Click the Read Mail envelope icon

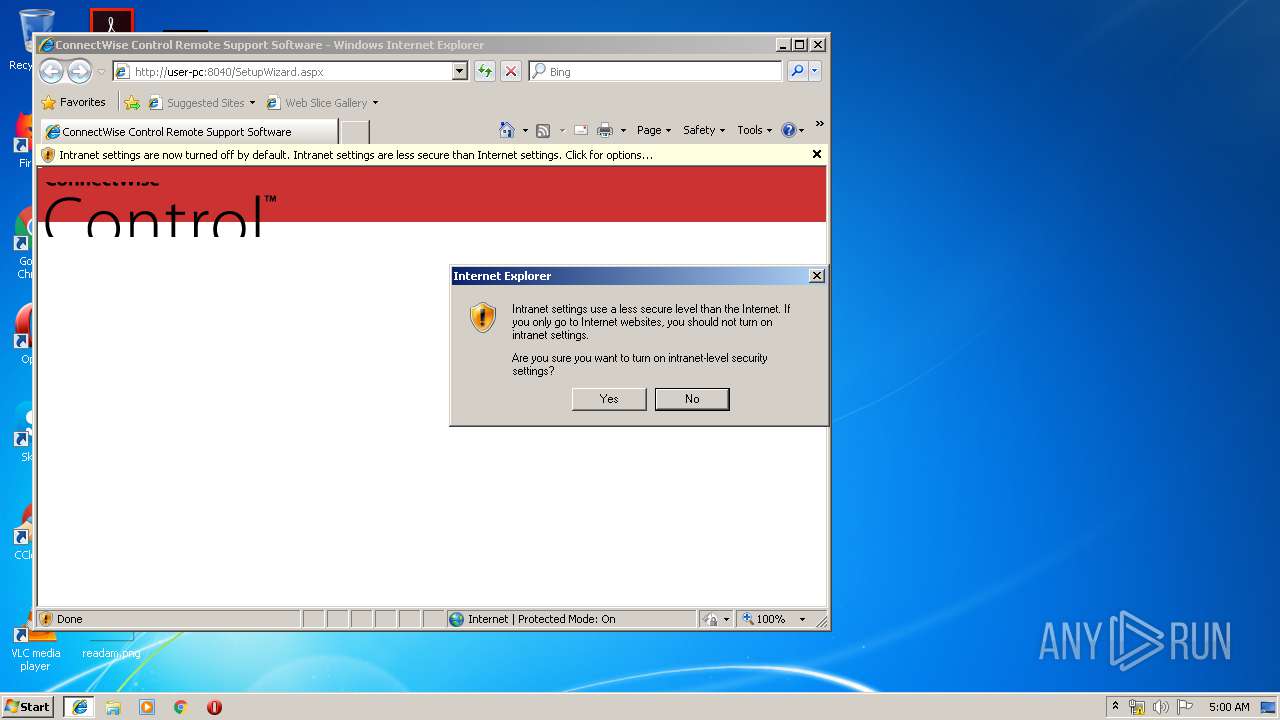tap(580, 130)
